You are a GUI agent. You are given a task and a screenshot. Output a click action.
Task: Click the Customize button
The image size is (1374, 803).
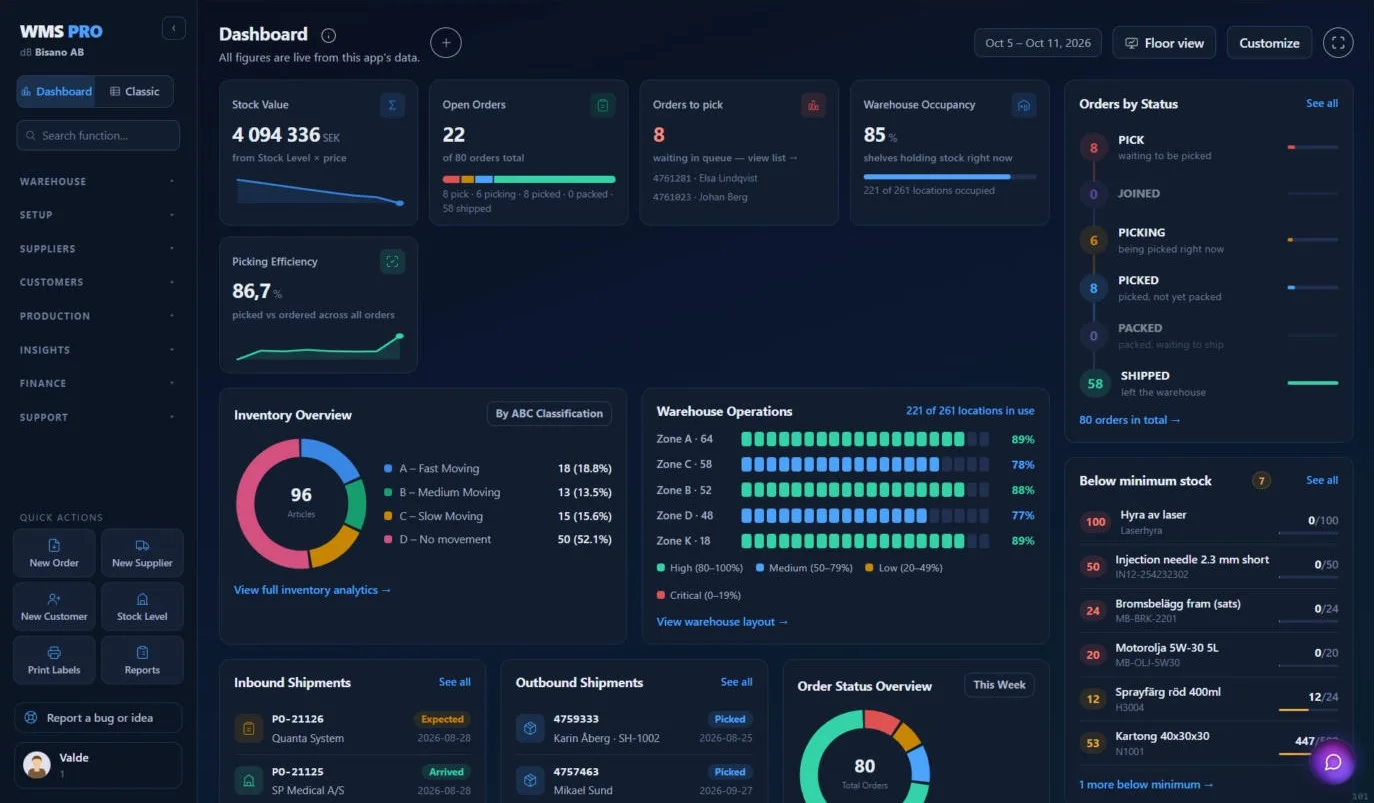pos(1269,43)
